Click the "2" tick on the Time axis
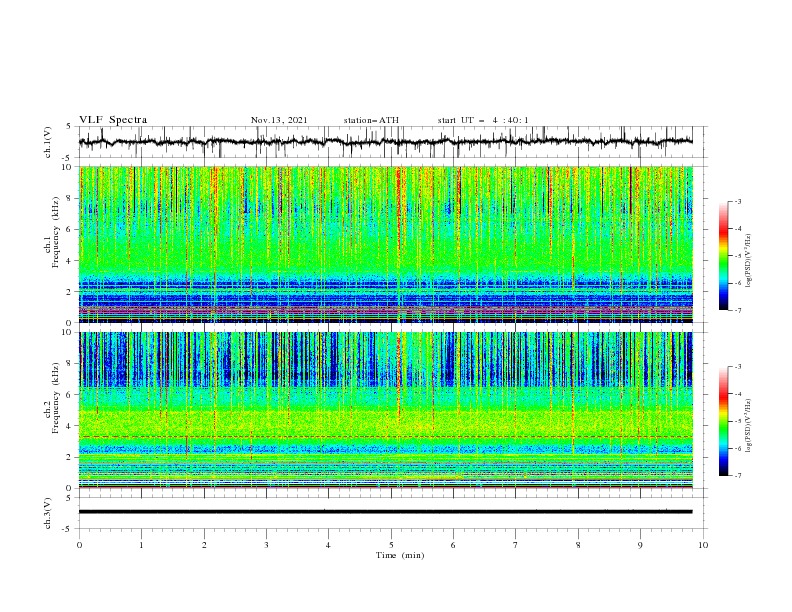The width and height of the screenshot is (792, 612). pos(204,545)
